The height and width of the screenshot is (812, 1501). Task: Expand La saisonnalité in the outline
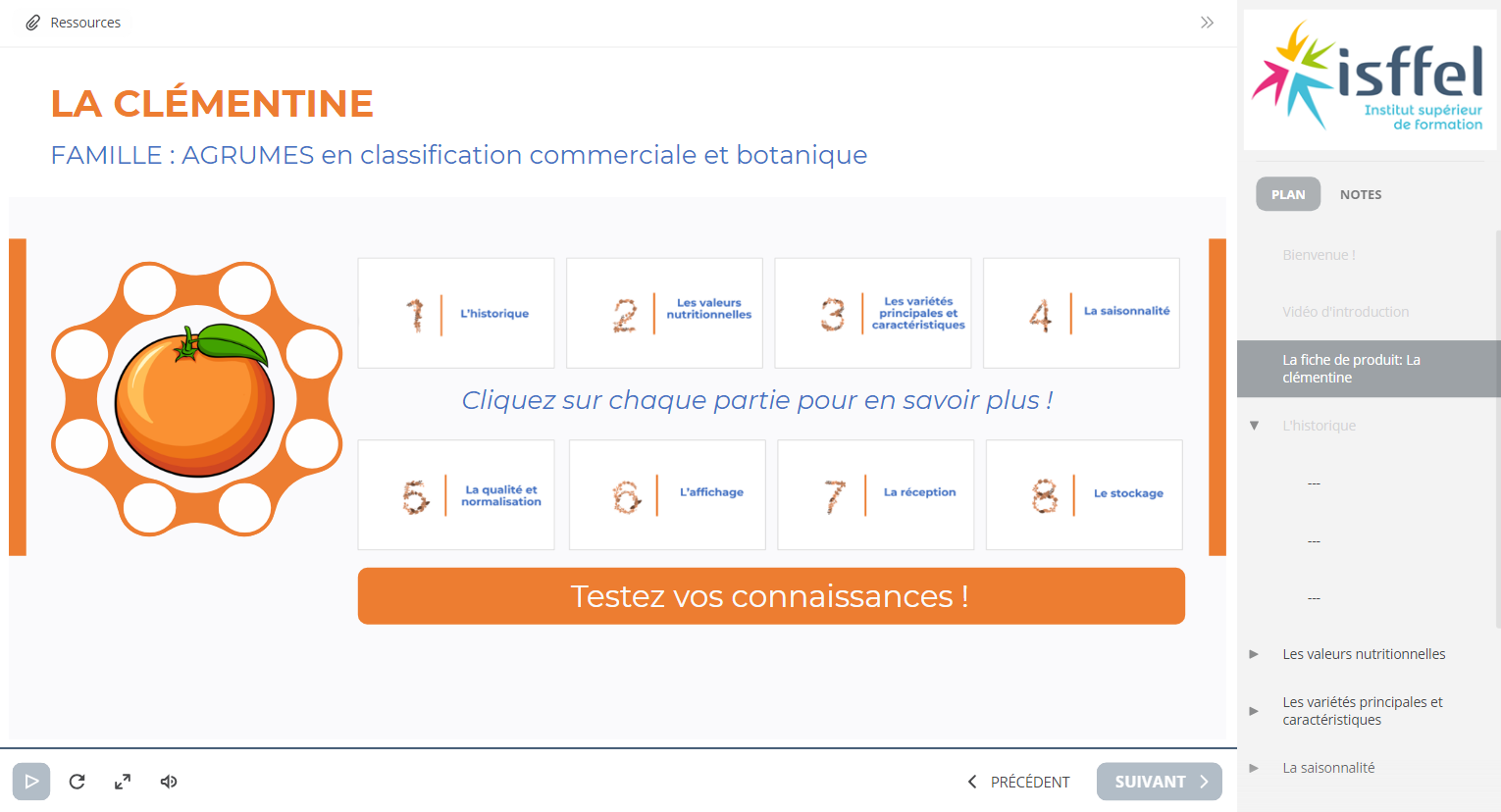1255,768
